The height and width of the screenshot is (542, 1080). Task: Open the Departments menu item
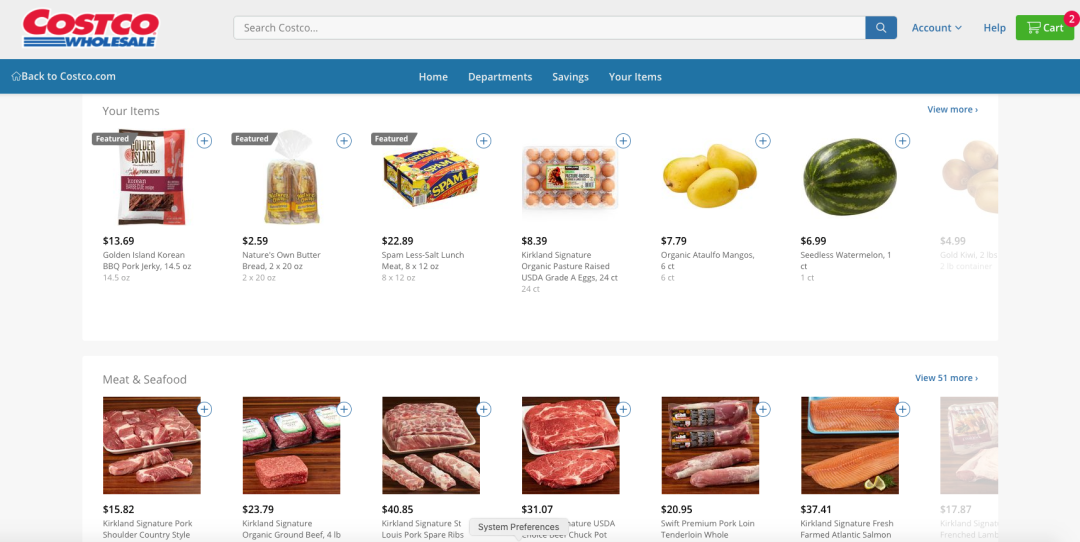click(500, 76)
